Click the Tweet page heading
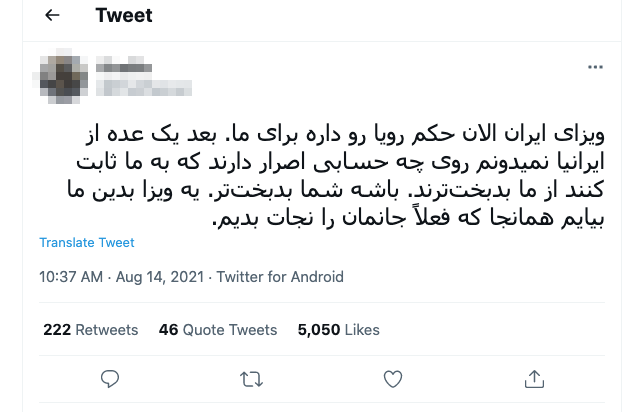The image size is (643, 412). click(122, 15)
